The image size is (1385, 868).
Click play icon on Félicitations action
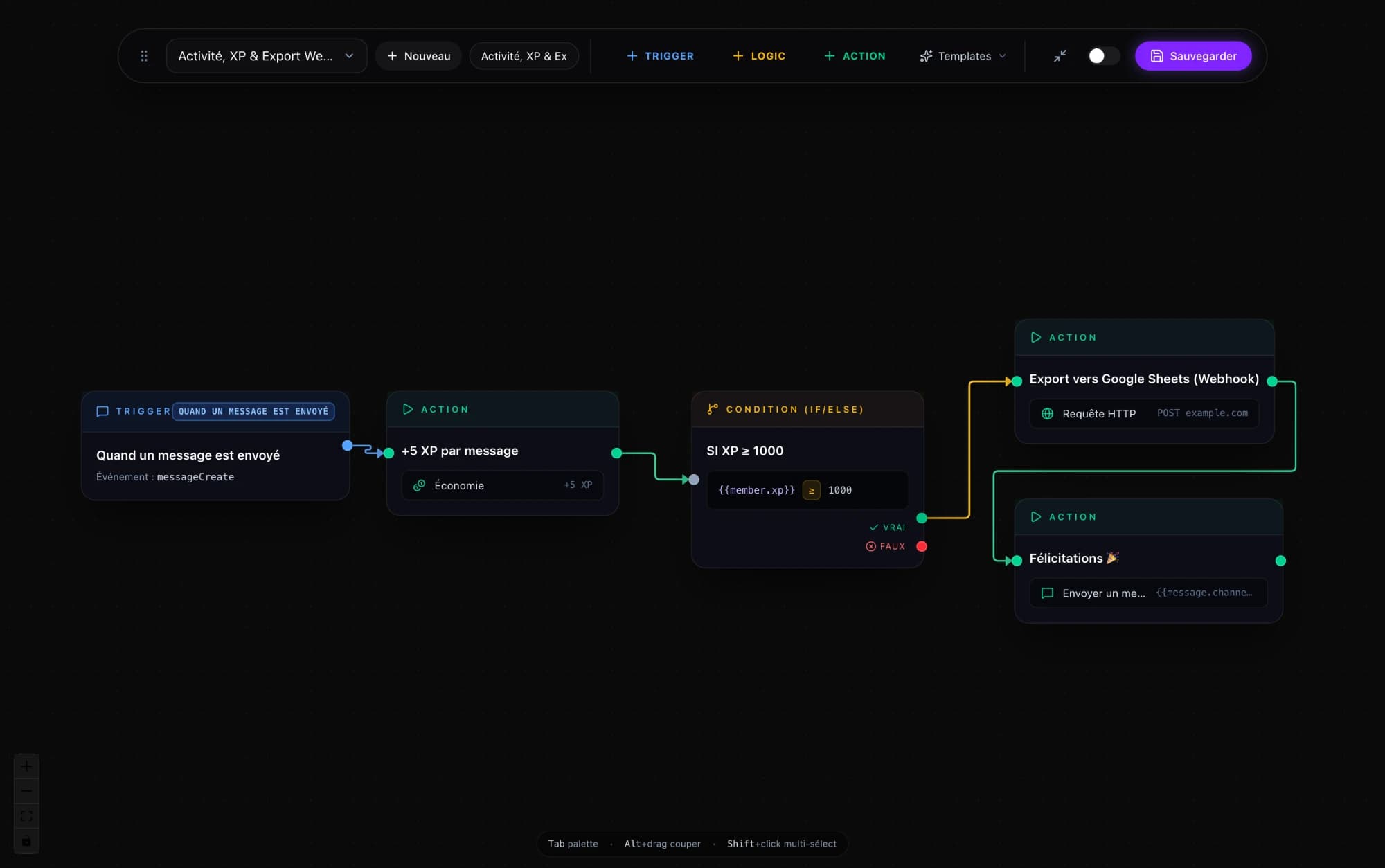pyautogui.click(x=1036, y=516)
